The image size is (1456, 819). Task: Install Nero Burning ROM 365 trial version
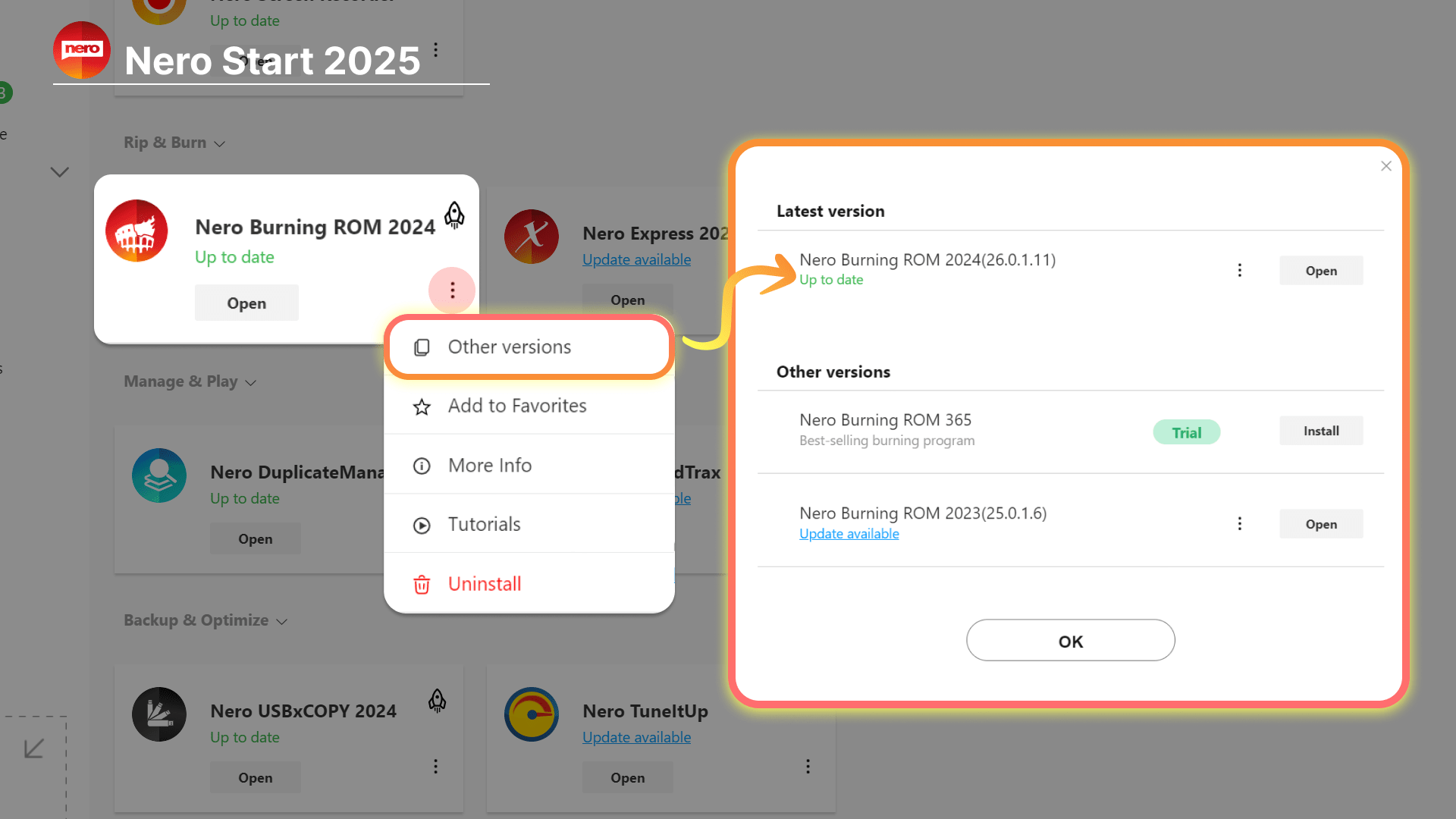pyautogui.click(x=1321, y=429)
